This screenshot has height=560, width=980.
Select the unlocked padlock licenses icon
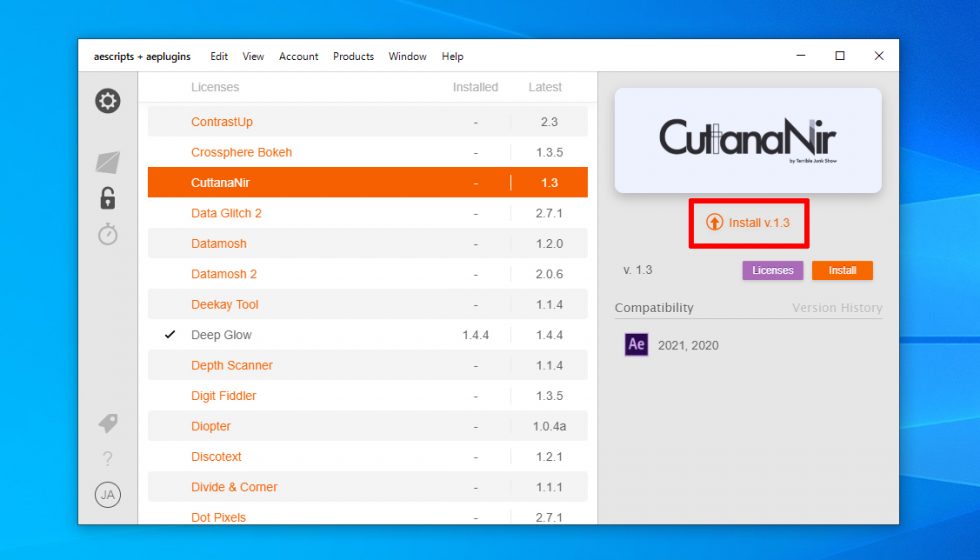click(108, 198)
